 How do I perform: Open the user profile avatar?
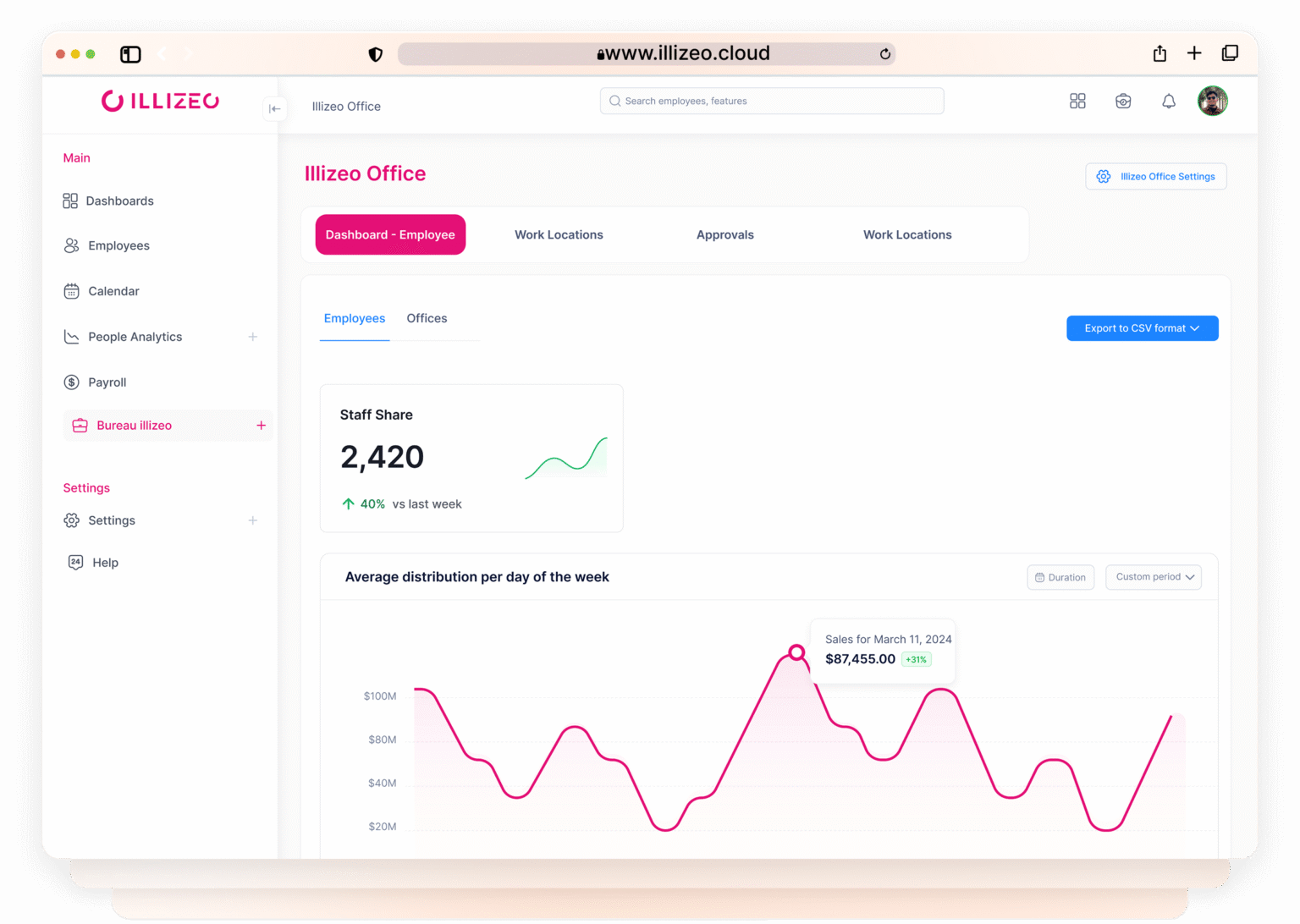coord(1212,102)
